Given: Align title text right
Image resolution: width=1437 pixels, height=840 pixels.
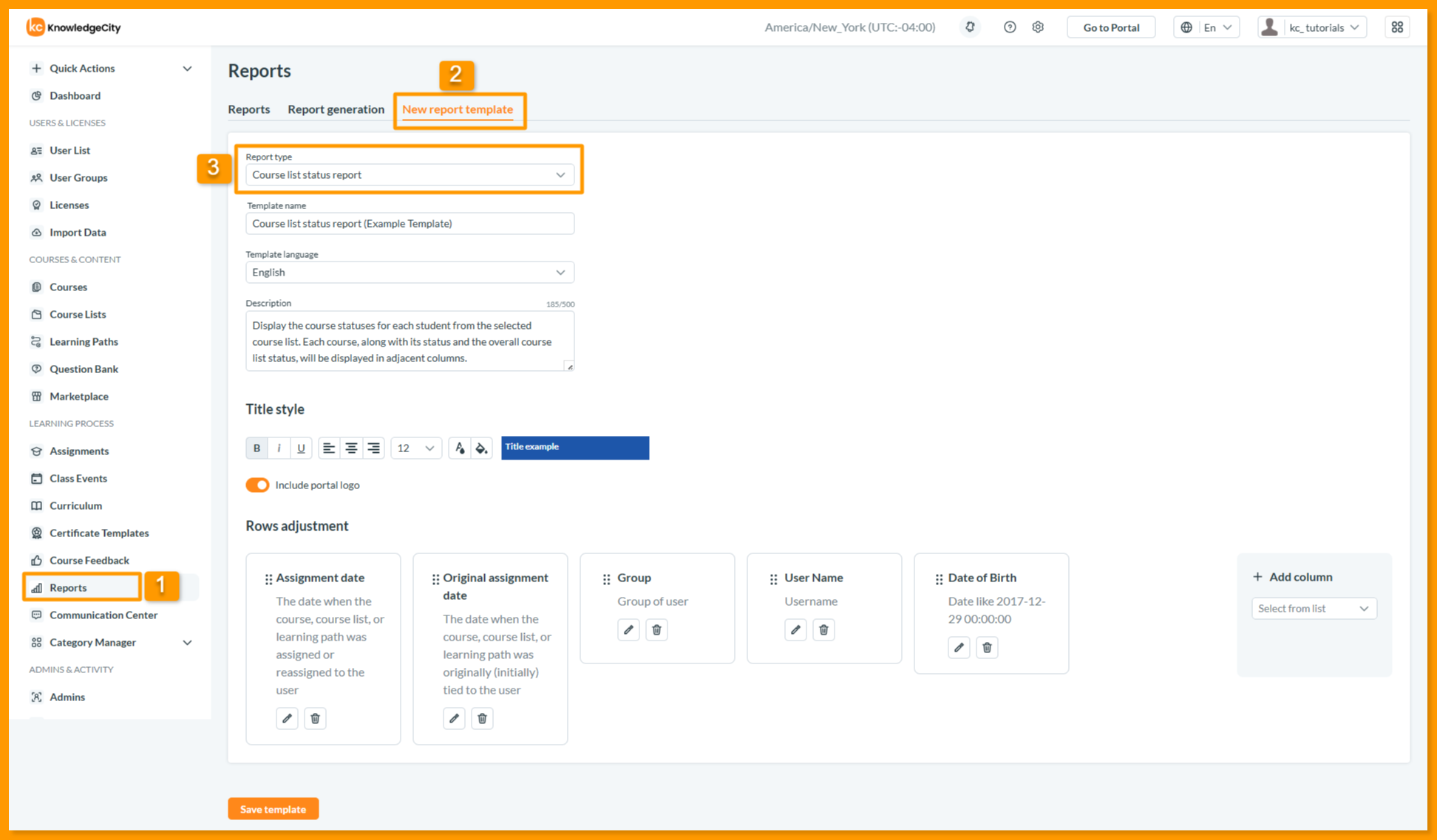Looking at the screenshot, I should (x=374, y=448).
